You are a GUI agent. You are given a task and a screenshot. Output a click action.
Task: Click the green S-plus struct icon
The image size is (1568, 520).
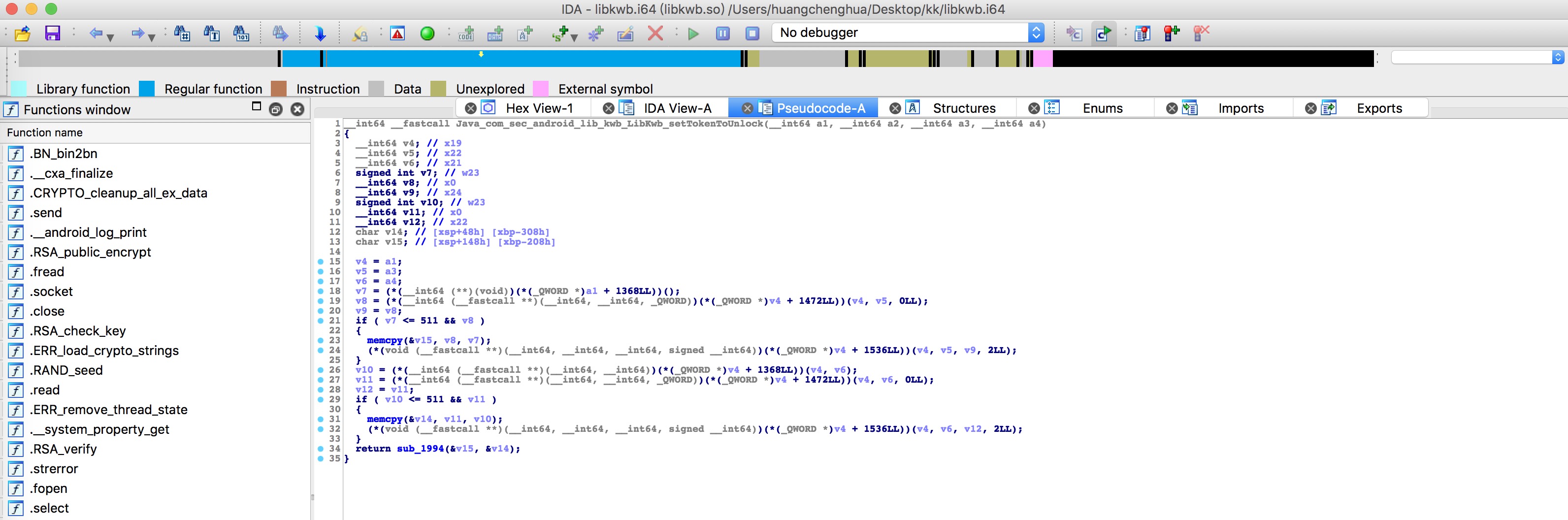pyautogui.click(x=560, y=33)
